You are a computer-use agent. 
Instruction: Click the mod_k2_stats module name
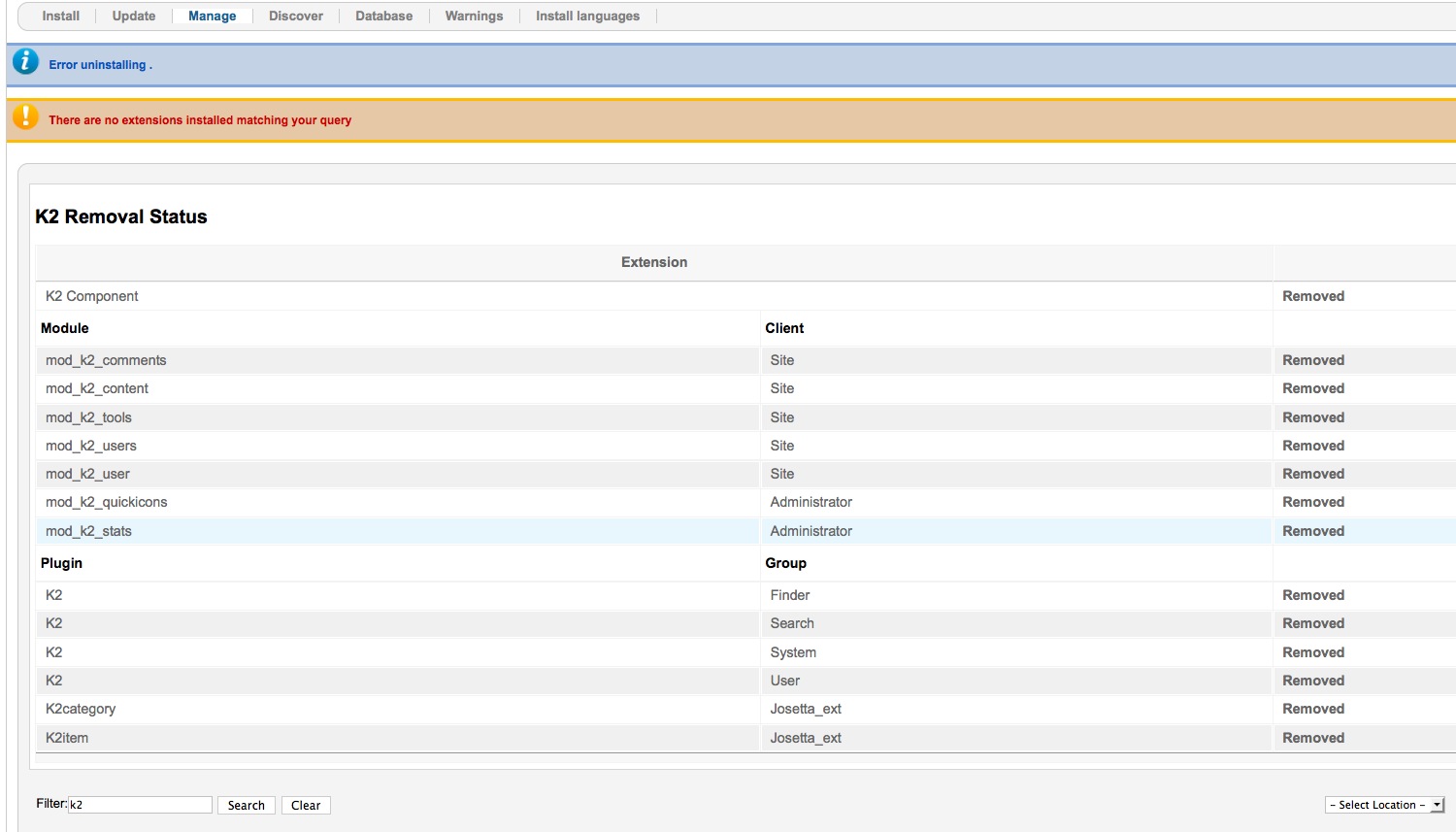pyautogui.click(x=88, y=531)
